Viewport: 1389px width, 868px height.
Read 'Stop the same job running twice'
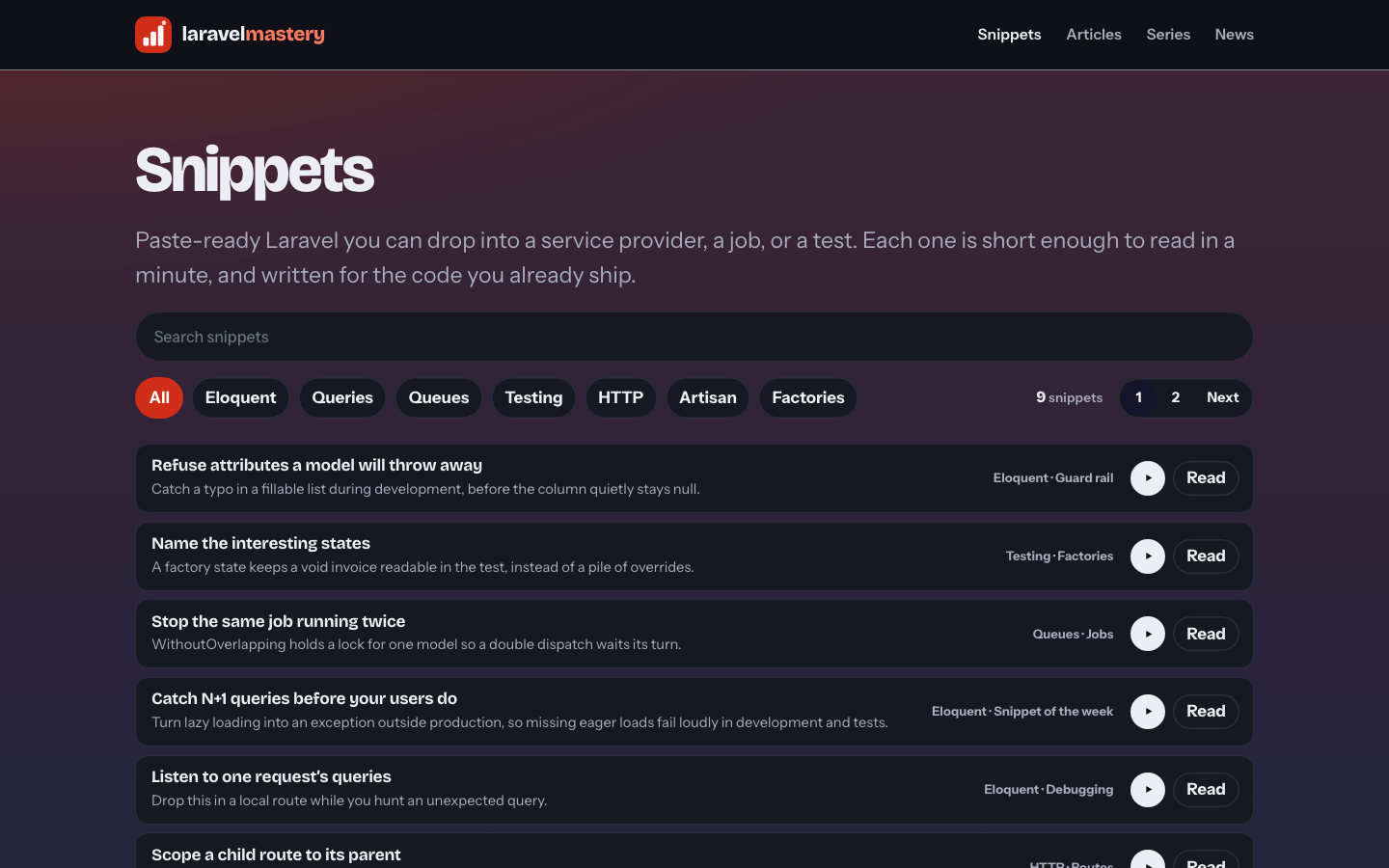(1206, 634)
